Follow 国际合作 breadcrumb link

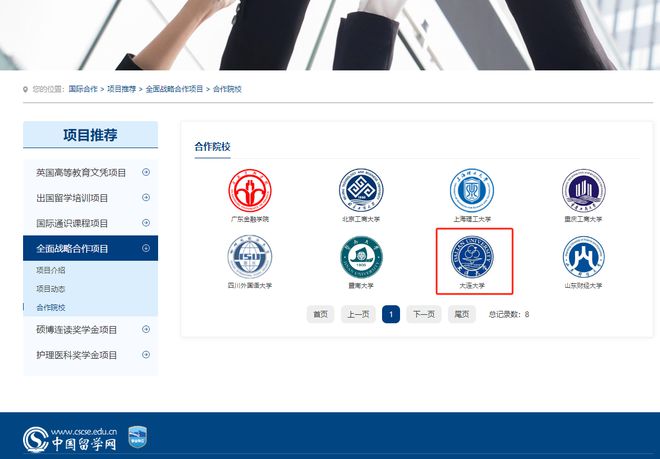coord(83,89)
